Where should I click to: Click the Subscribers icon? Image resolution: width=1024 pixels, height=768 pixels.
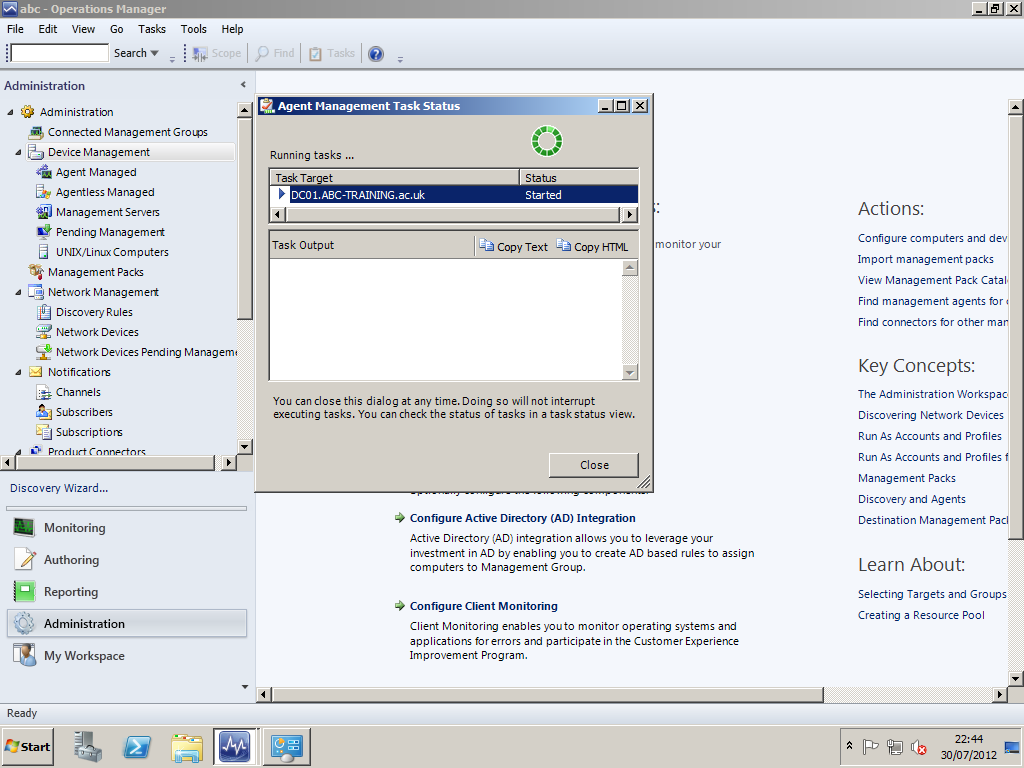pos(44,412)
